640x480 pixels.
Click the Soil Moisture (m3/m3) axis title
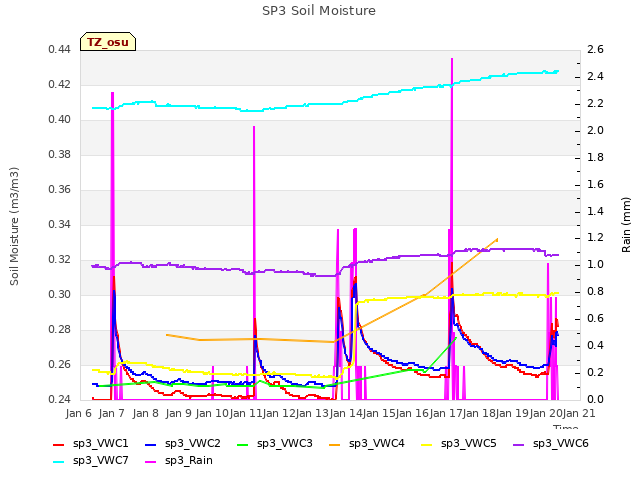(14, 226)
